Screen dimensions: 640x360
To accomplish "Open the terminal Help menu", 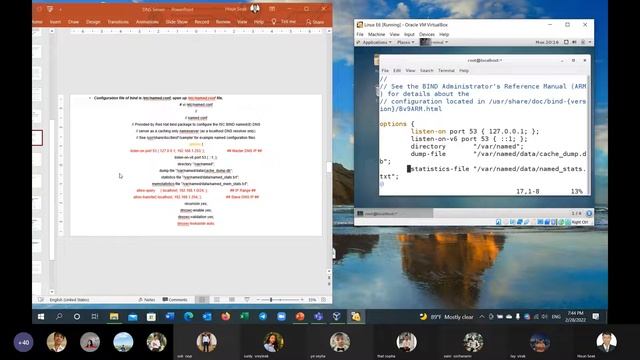I will point(464,71).
